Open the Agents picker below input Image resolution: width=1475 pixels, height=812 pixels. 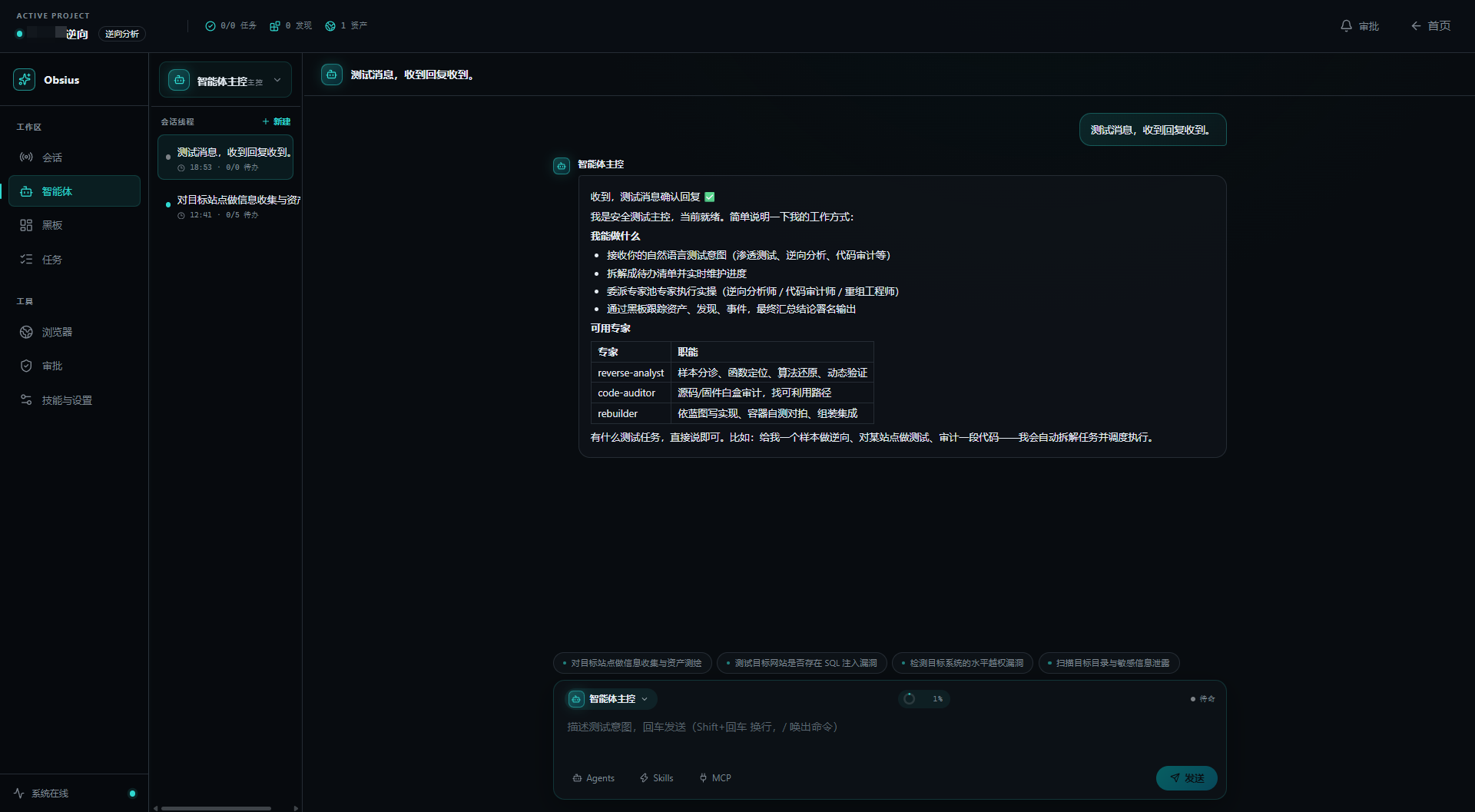pos(594,778)
